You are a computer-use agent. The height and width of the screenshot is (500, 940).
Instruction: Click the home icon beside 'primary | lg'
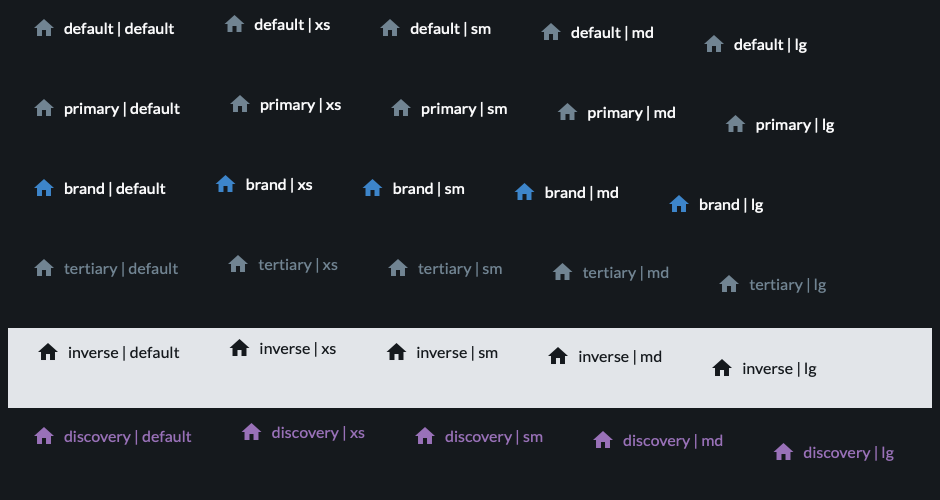pyautogui.click(x=735, y=125)
